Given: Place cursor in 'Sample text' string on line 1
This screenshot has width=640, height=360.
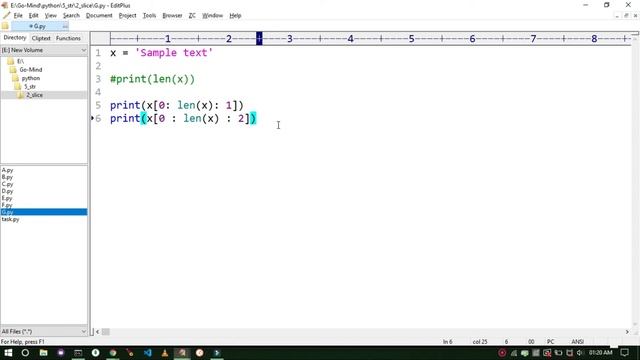Looking at the screenshot, I should [x=174, y=53].
